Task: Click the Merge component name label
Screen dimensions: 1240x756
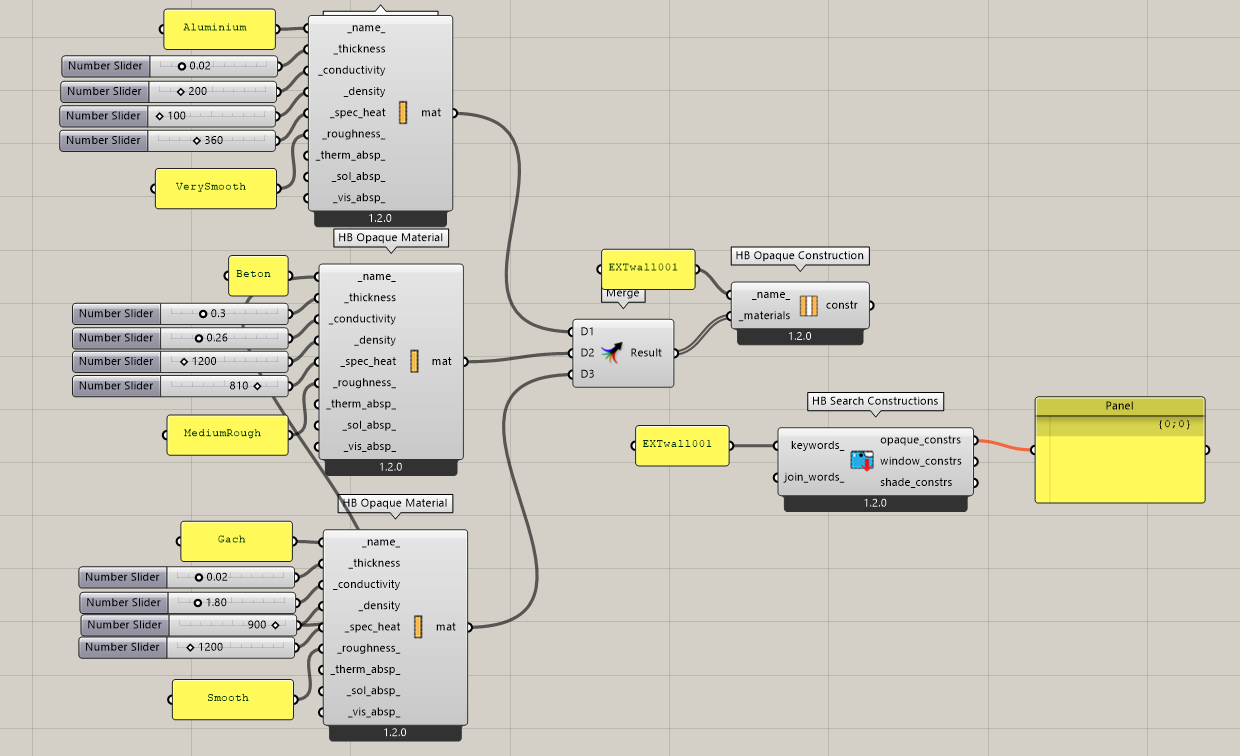Action: coord(621,294)
